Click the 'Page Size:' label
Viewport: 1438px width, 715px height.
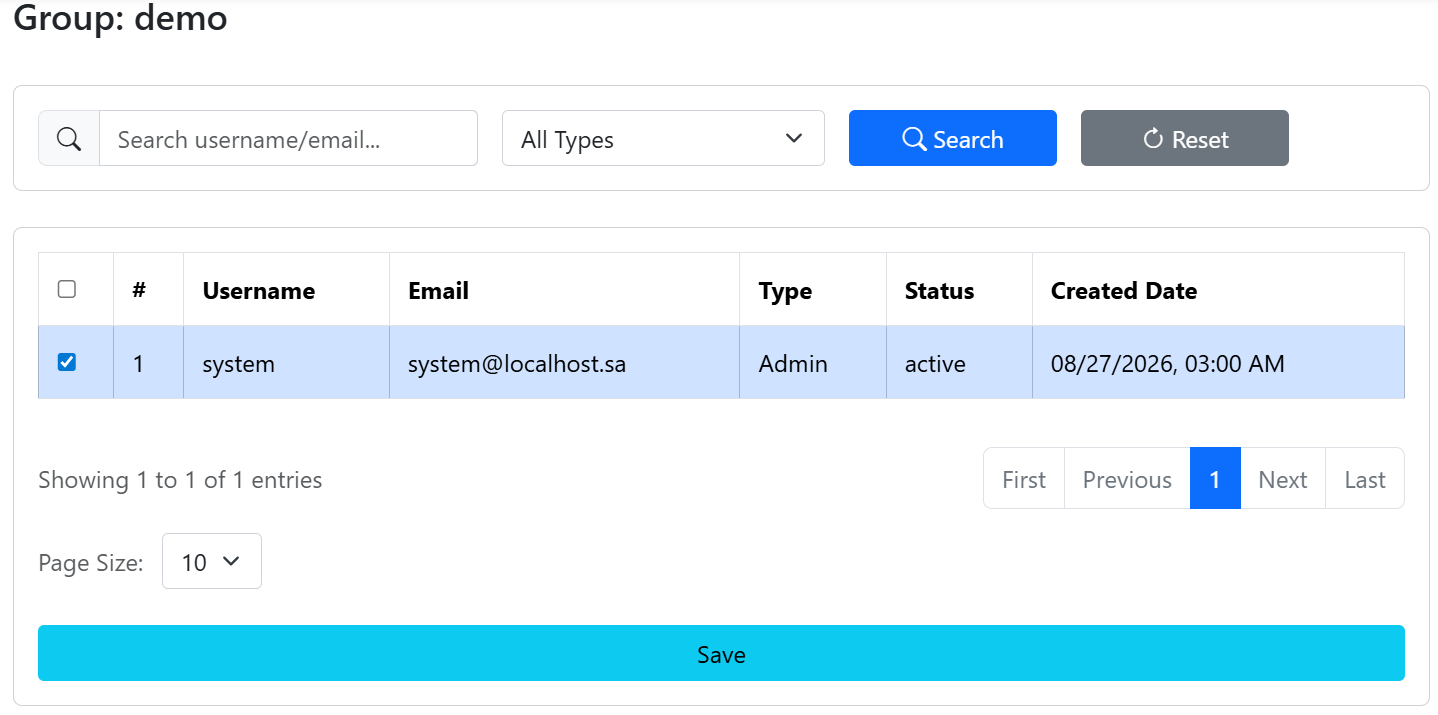point(91,563)
